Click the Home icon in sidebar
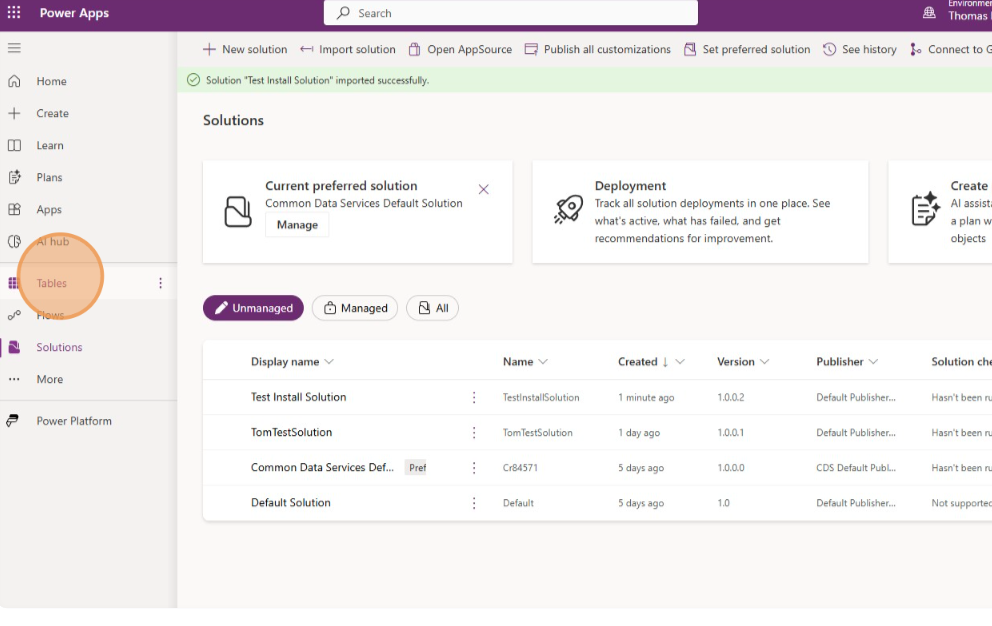 pyautogui.click(x=14, y=81)
